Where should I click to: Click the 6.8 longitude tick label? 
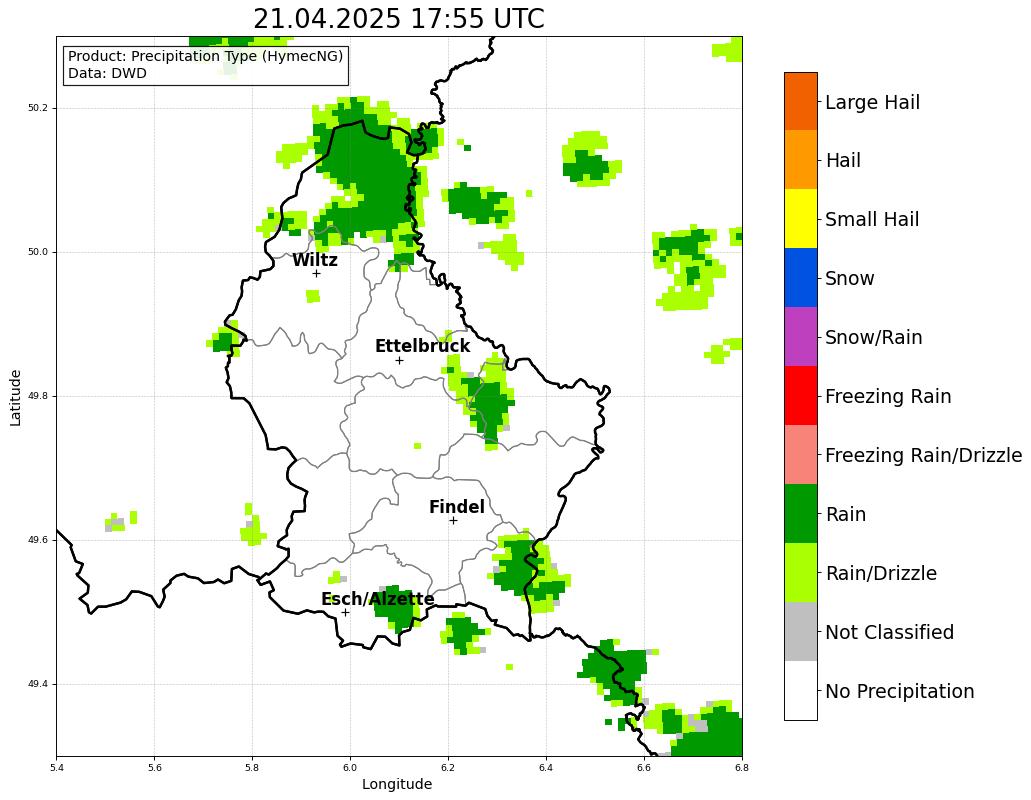[742, 767]
